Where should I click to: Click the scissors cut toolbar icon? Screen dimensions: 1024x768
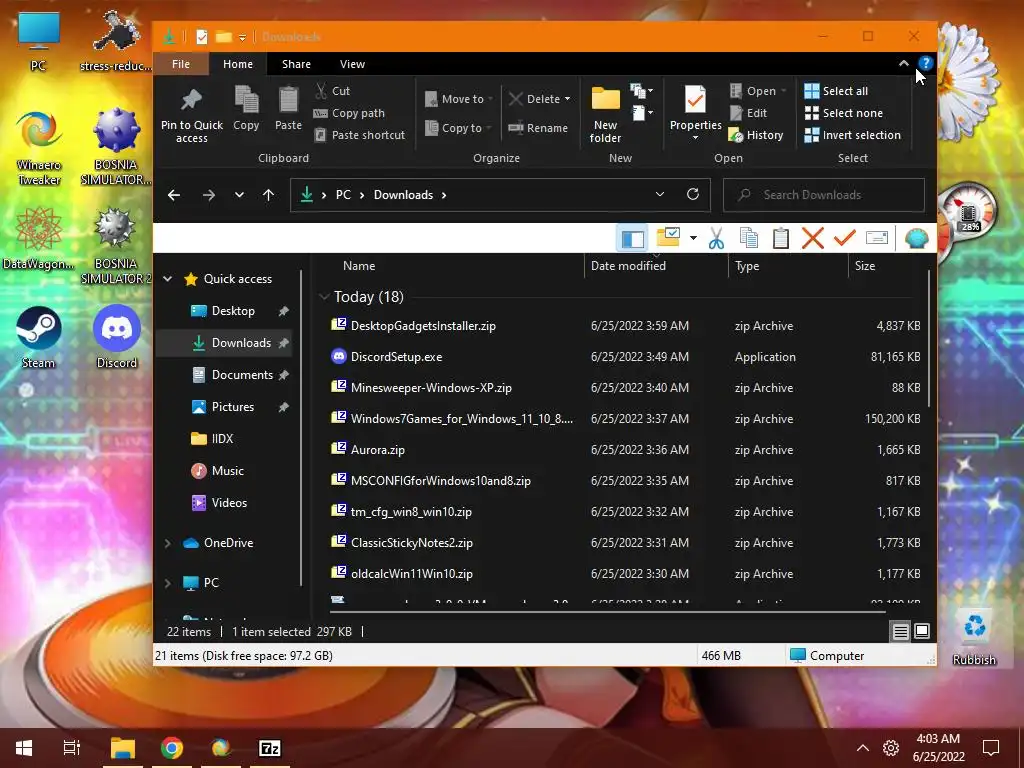716,238
